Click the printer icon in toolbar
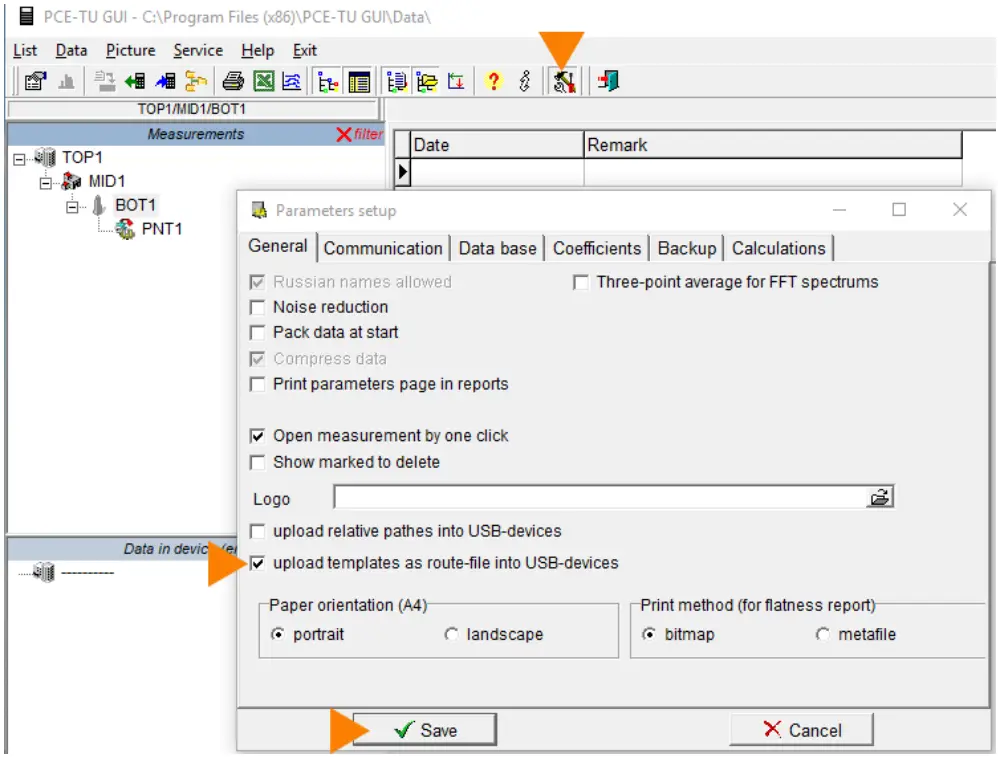The image size is (998, 757). point(233,81)
